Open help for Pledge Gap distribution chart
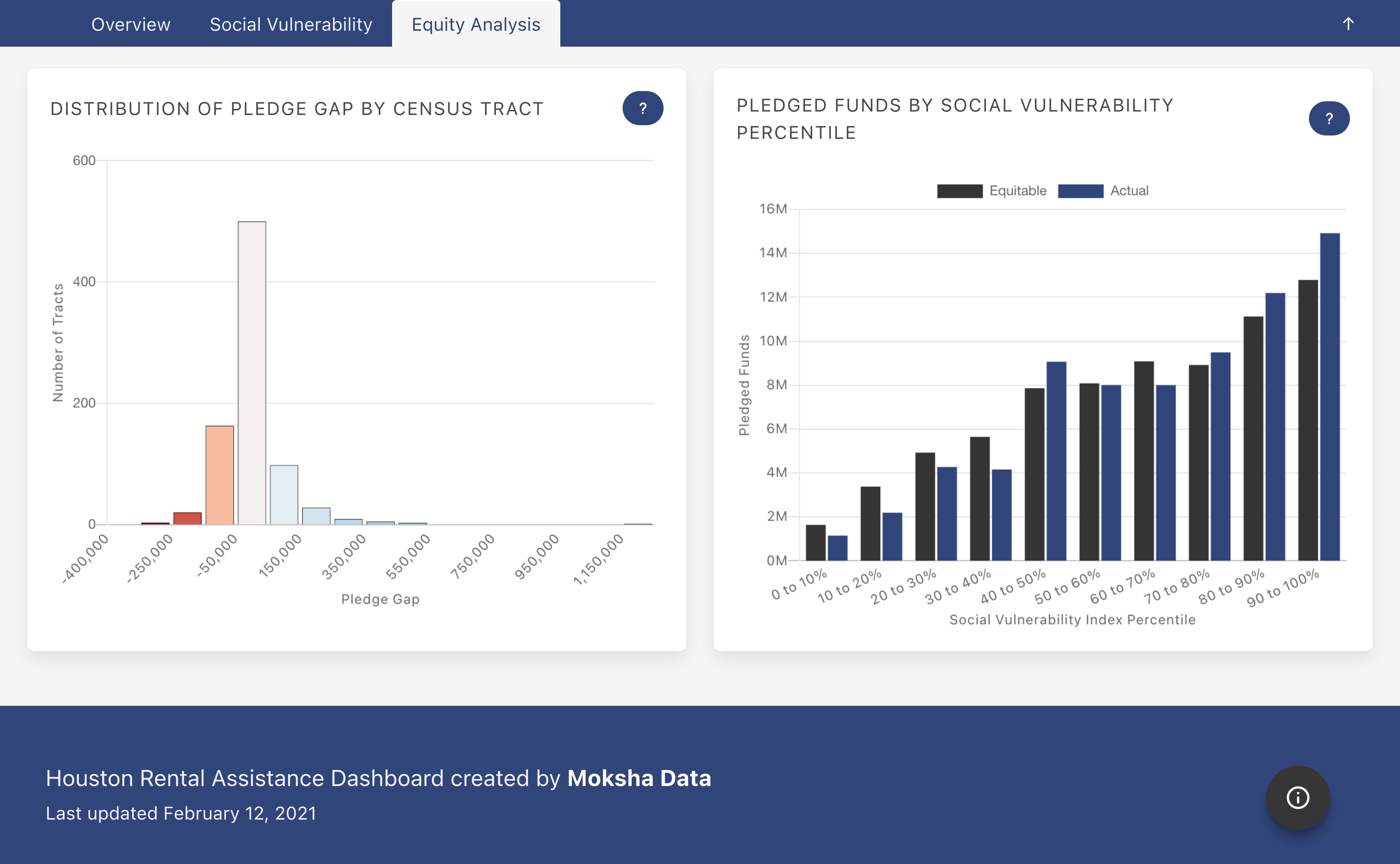This screenshot has width=1400, height=864. point(643,108)
